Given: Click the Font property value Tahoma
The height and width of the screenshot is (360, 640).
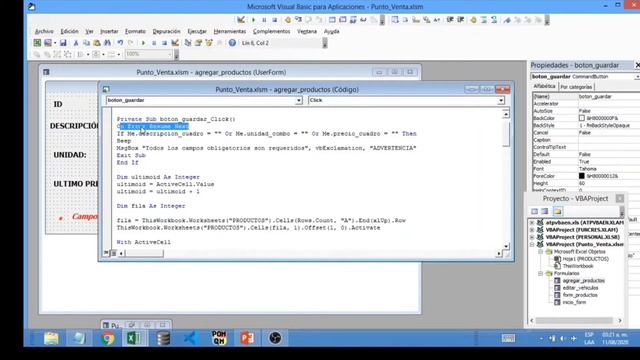Looking at the screenshot, I should tap(587, 169).
